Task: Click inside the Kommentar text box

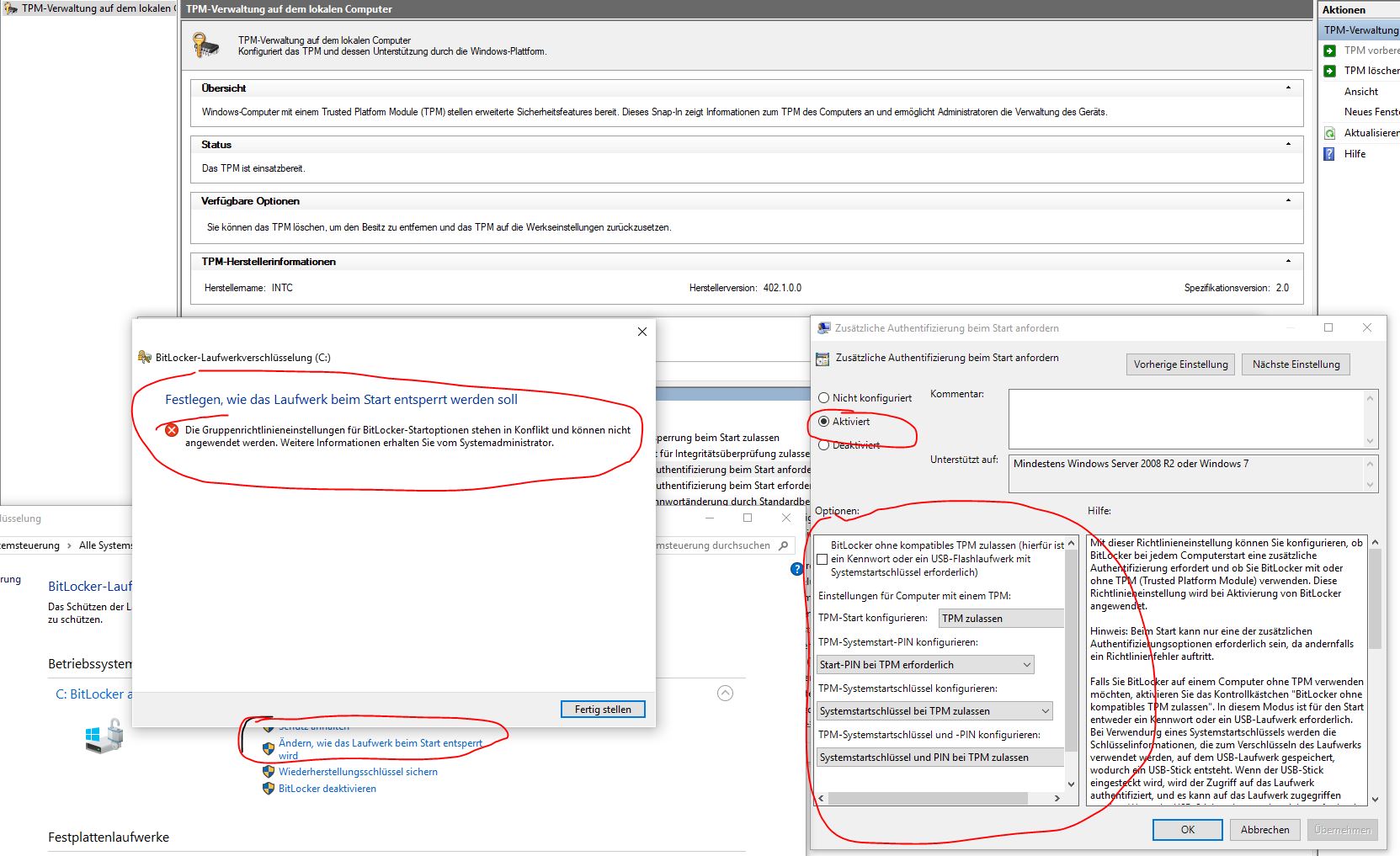Action: 1186,419
